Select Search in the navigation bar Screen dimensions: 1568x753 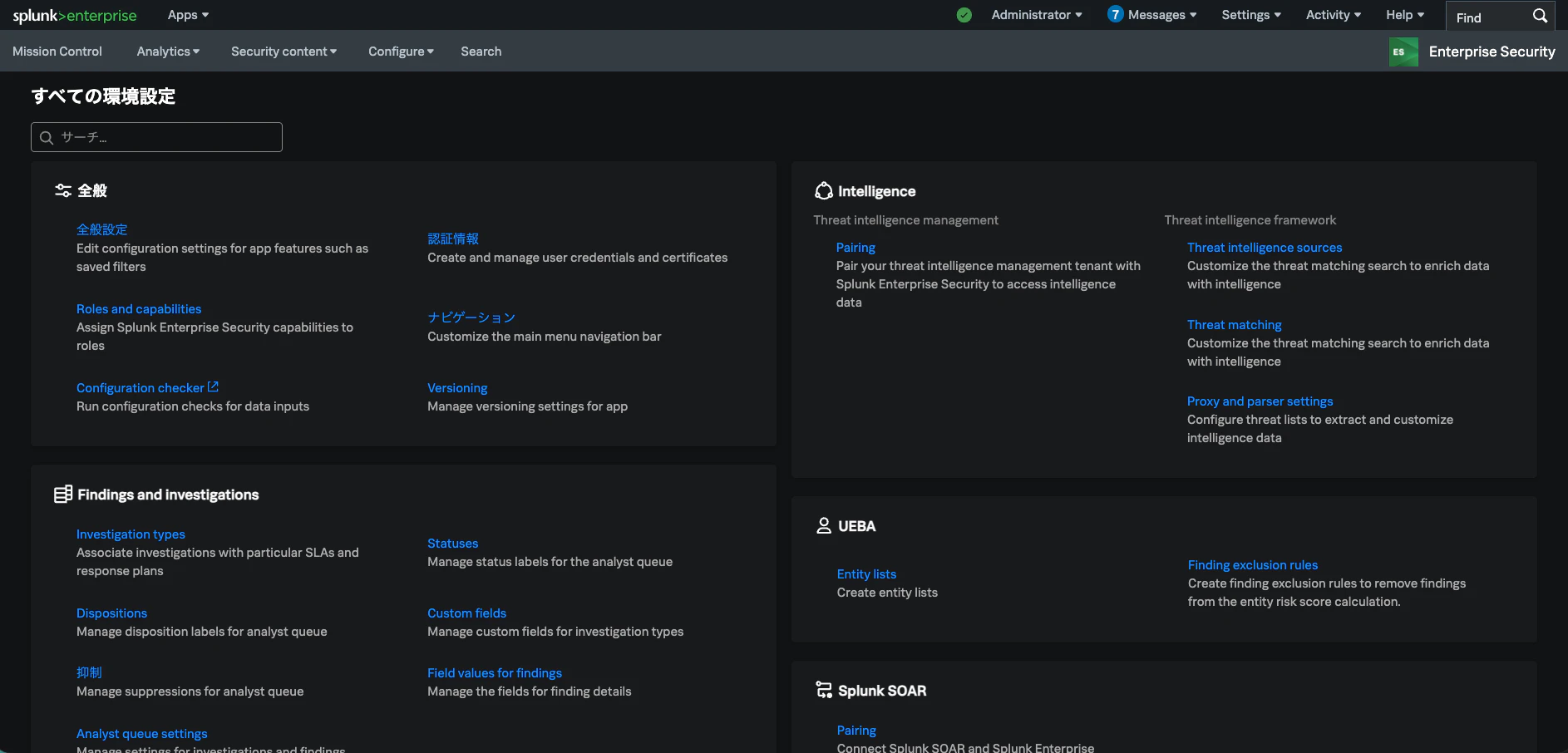(481, 52)
